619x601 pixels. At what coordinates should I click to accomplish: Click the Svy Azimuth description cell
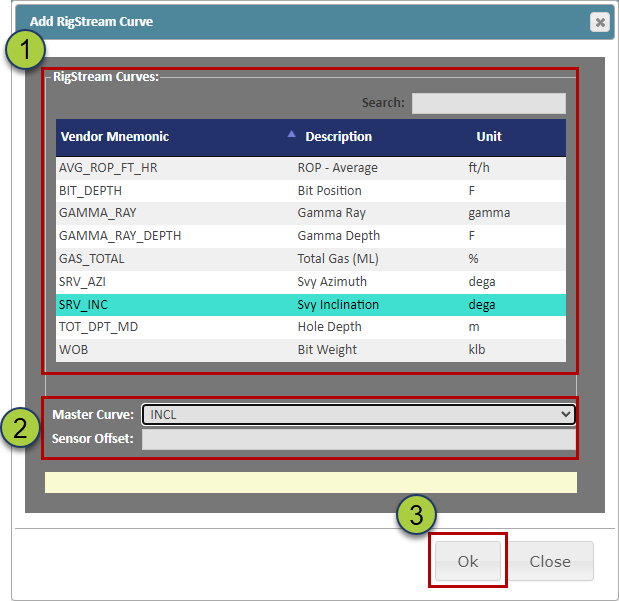pos(332,282)
